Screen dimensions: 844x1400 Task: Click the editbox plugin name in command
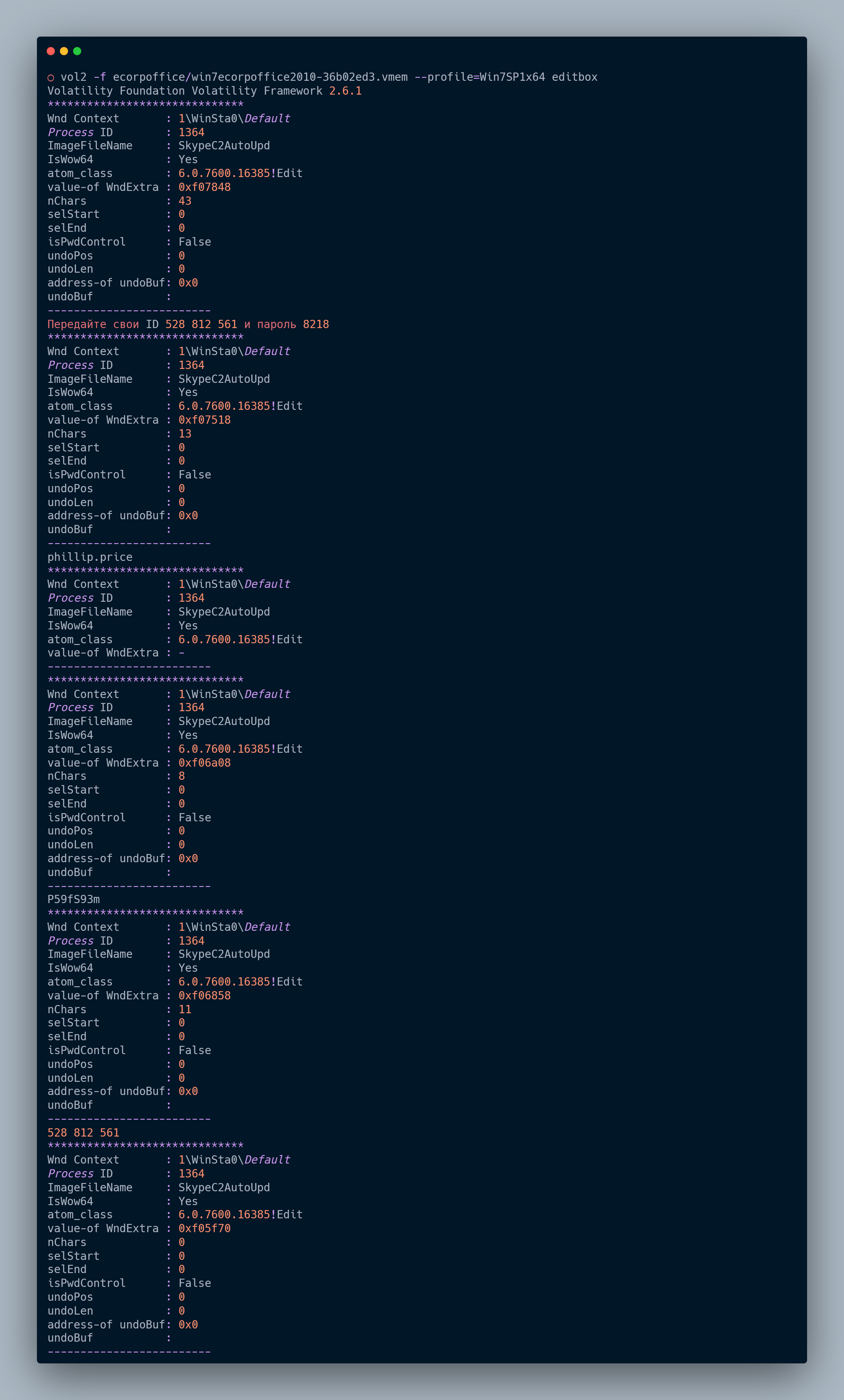coord(574,77)
